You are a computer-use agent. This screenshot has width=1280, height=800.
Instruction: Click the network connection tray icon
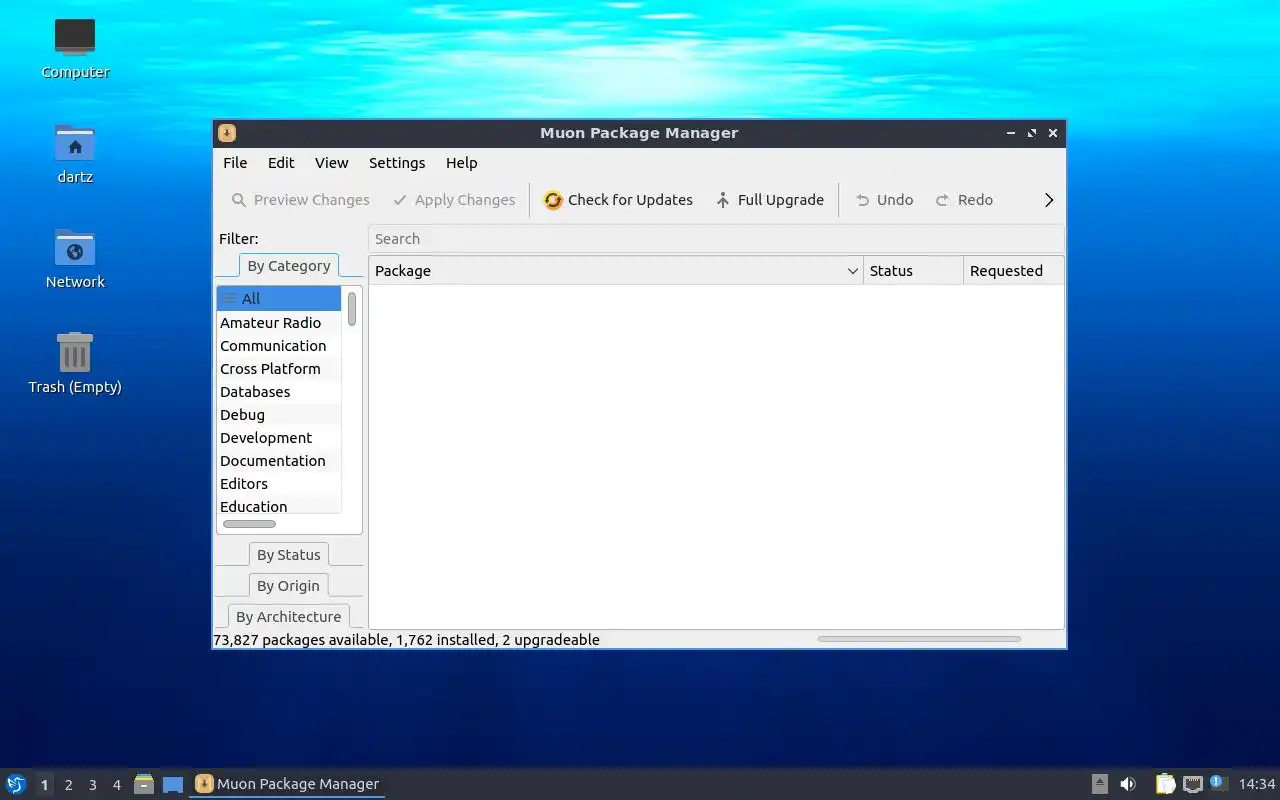pos(1192,784)
